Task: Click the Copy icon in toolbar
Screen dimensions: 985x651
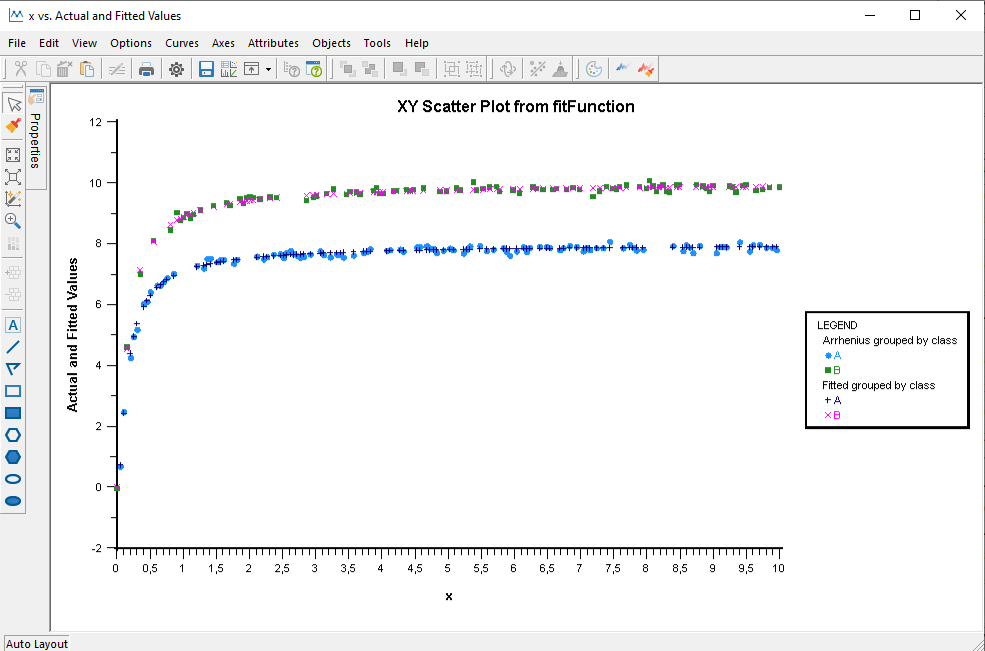Action: tap(43, 69)
